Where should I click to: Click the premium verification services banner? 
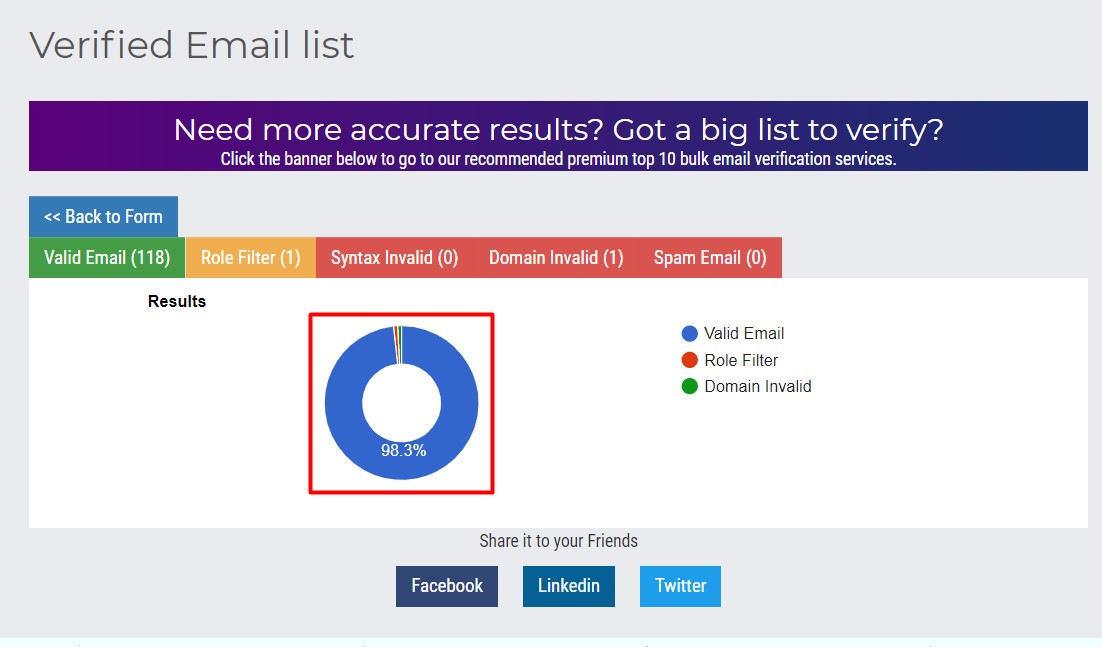(558, 136)
